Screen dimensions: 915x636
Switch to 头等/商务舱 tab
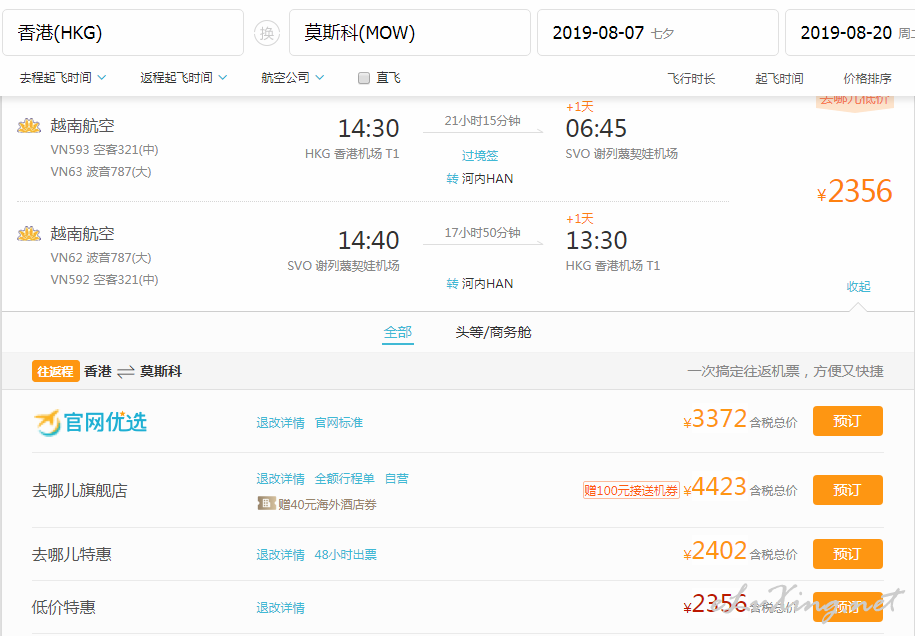(493, 332)
